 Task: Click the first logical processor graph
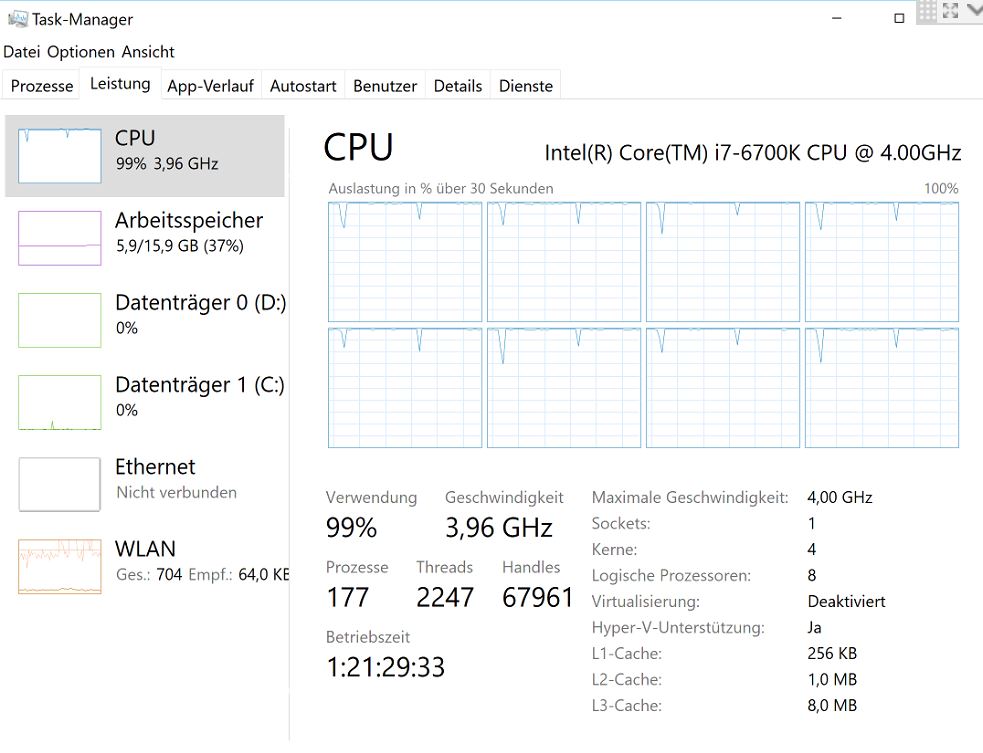click(x=405, y=262)
